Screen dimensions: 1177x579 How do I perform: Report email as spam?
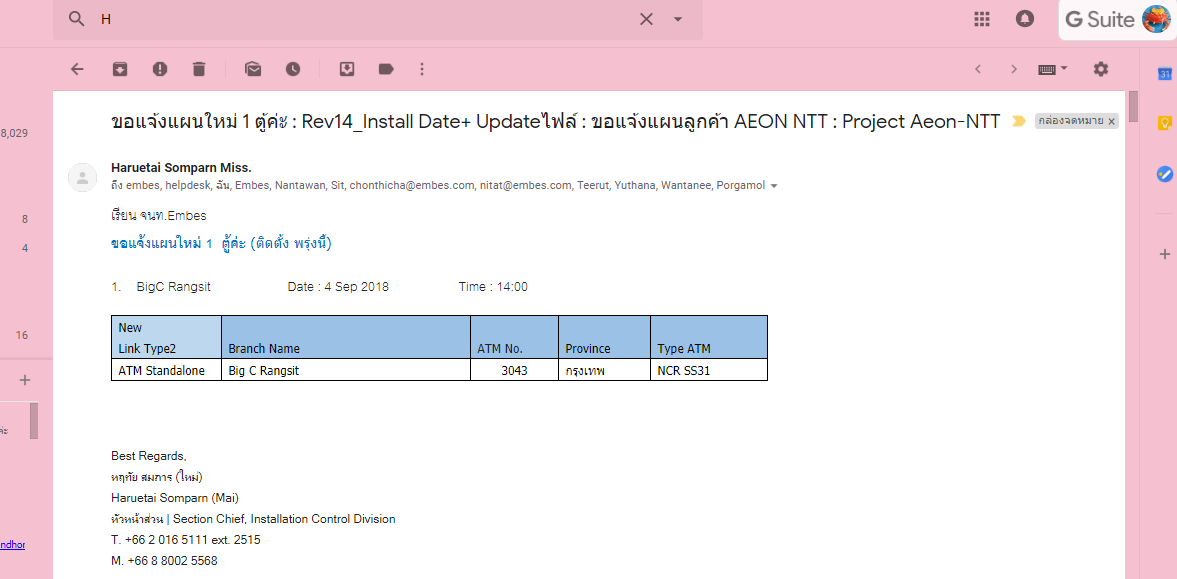tap(159, 69)
